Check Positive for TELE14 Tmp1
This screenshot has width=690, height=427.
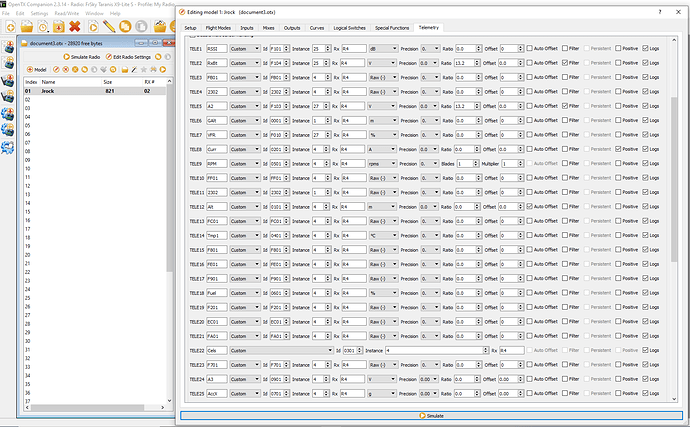pyautogui.click(x=618, y=236)
